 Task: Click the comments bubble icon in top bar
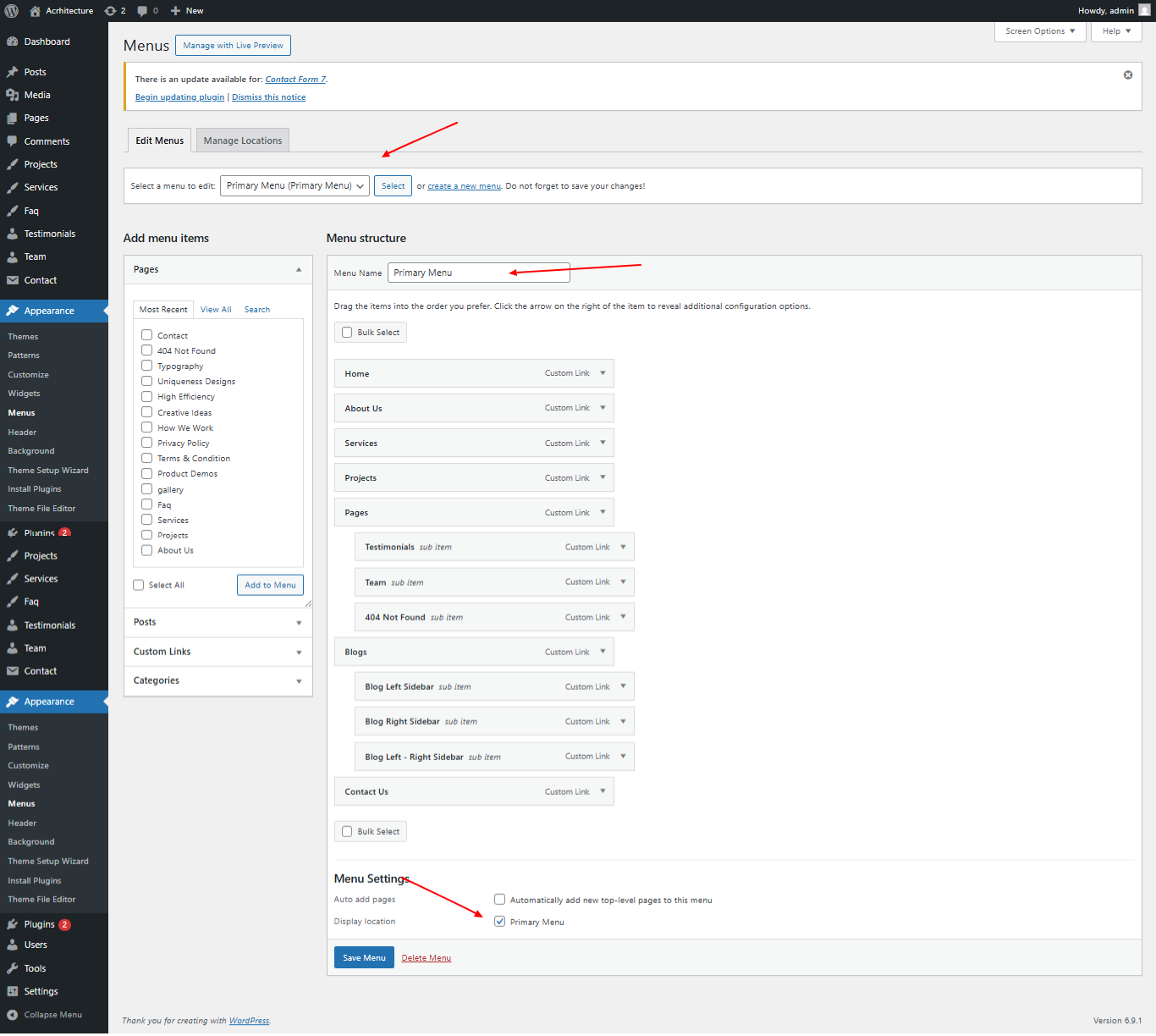pyautogui.click(x=143, y=11)
